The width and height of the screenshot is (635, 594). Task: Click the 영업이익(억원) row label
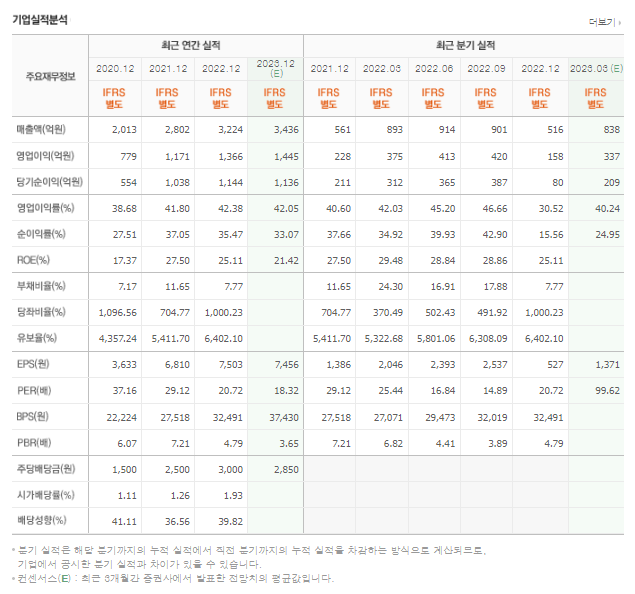tap(45, 156)
